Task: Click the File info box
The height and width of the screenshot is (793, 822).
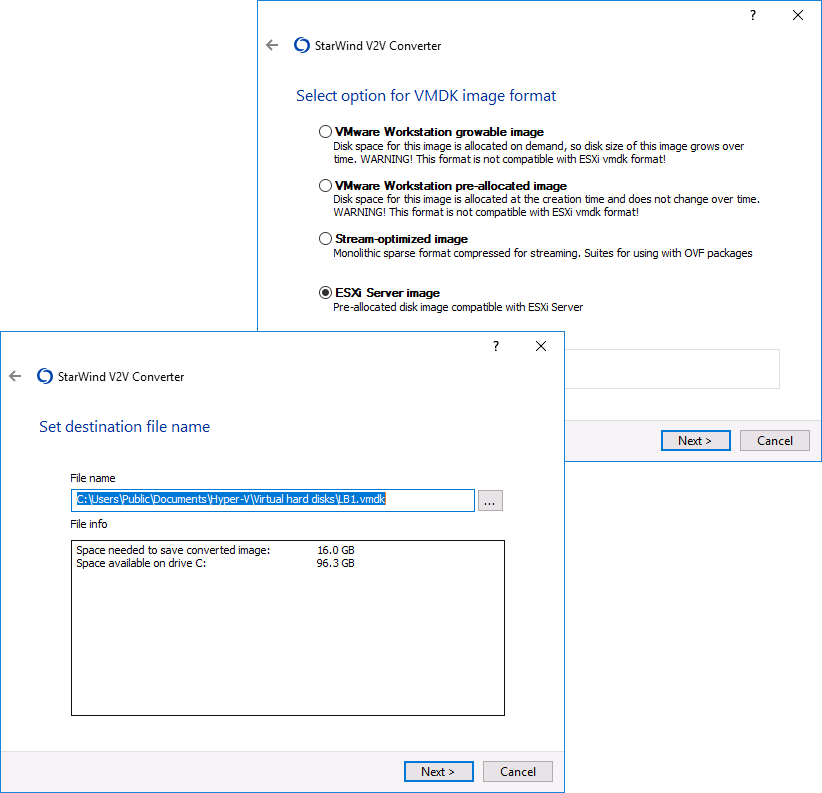Action: click(x=288, y=628)
